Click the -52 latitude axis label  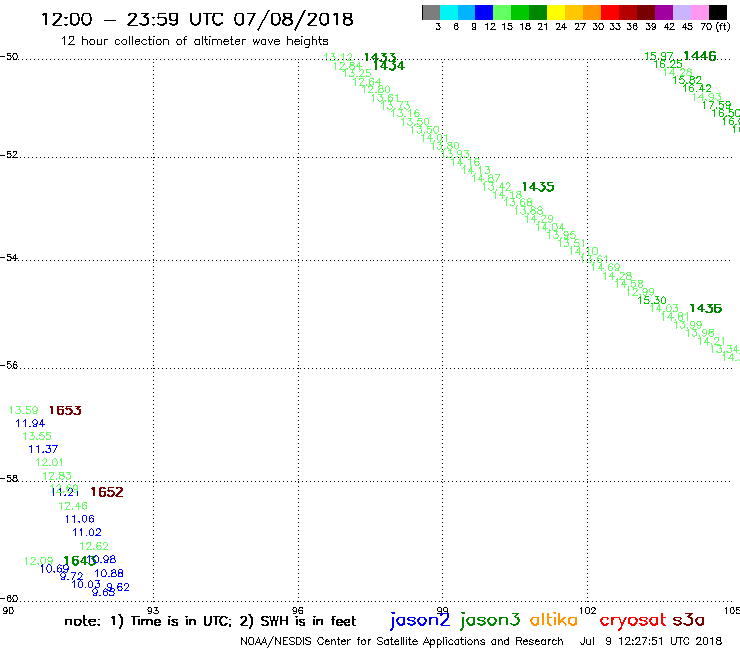point(9,155)
